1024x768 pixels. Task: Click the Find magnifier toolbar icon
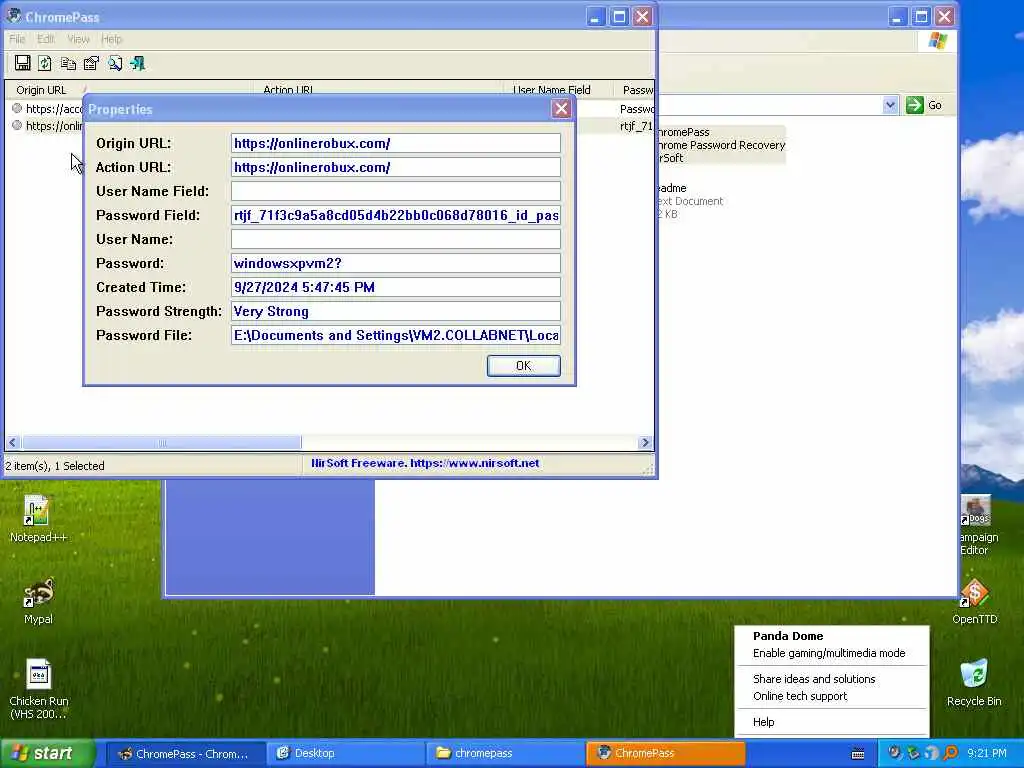(x=115, y=63)
